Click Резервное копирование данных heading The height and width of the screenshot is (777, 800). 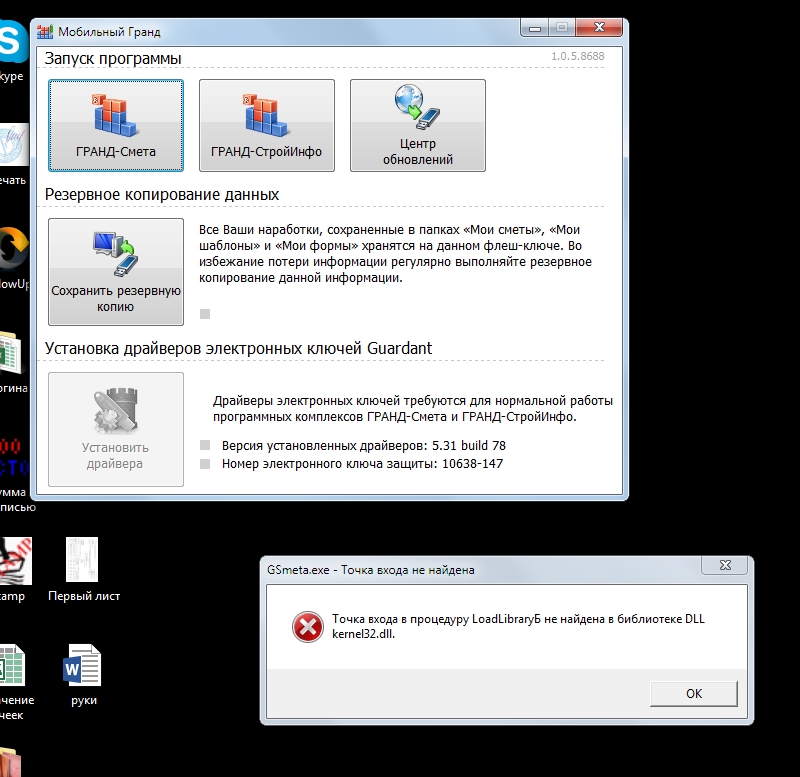162,194
